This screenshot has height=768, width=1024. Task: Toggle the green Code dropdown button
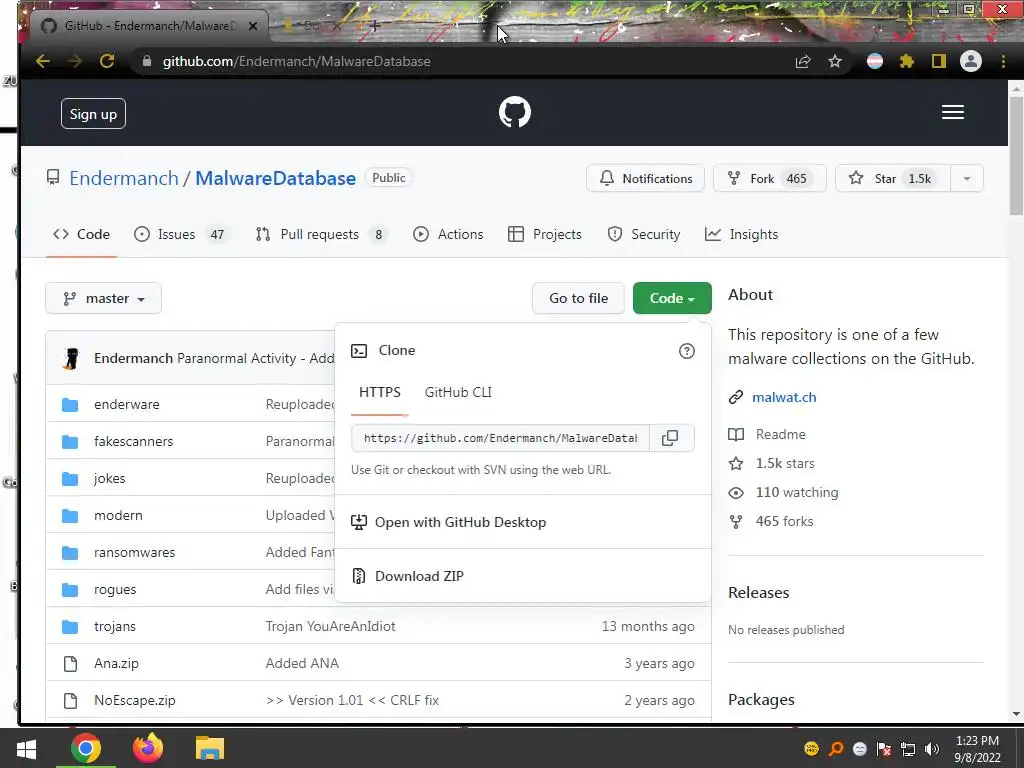point(672,298)
